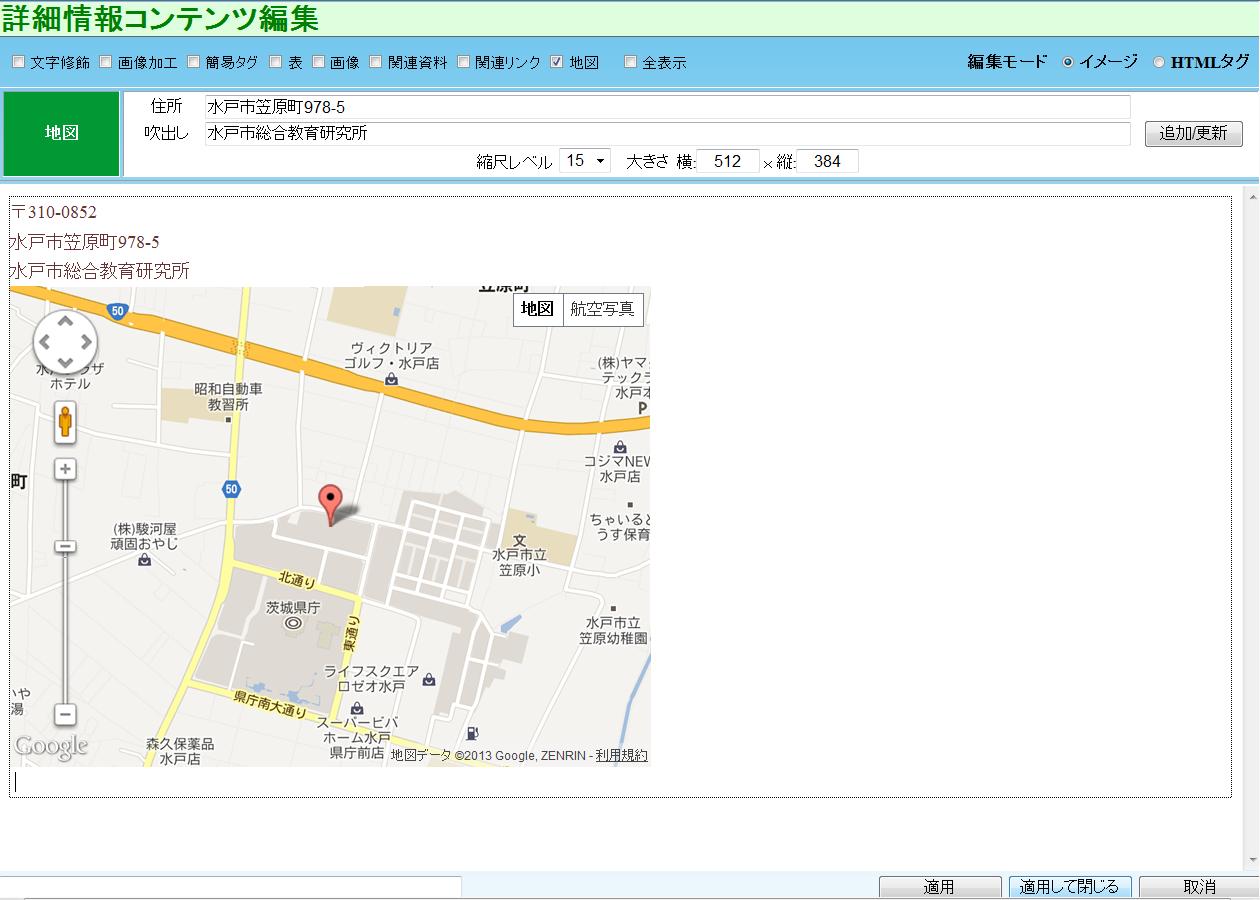Pan the map left with the arrow
Screen dimensions: 1260x900
point(45,342)
